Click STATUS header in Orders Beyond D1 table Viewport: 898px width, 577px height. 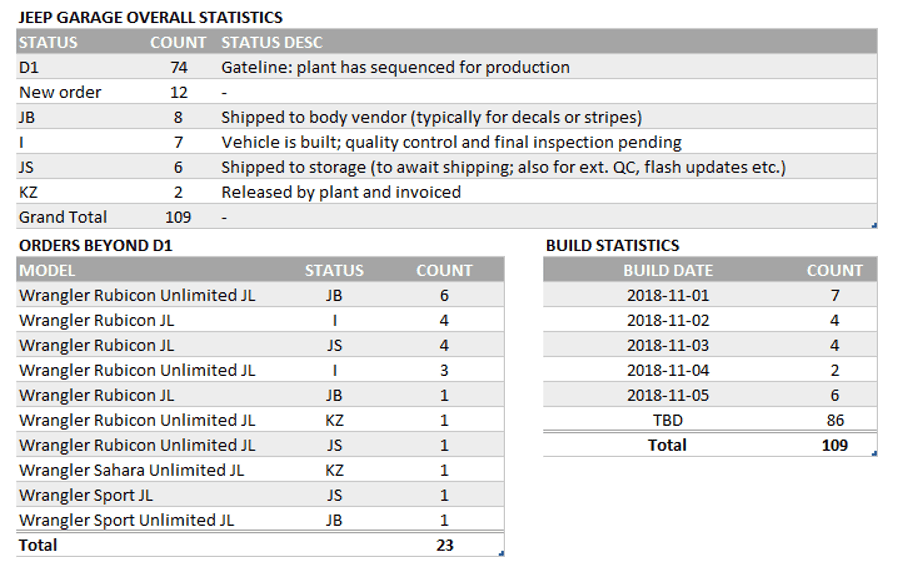pos(334,270)
